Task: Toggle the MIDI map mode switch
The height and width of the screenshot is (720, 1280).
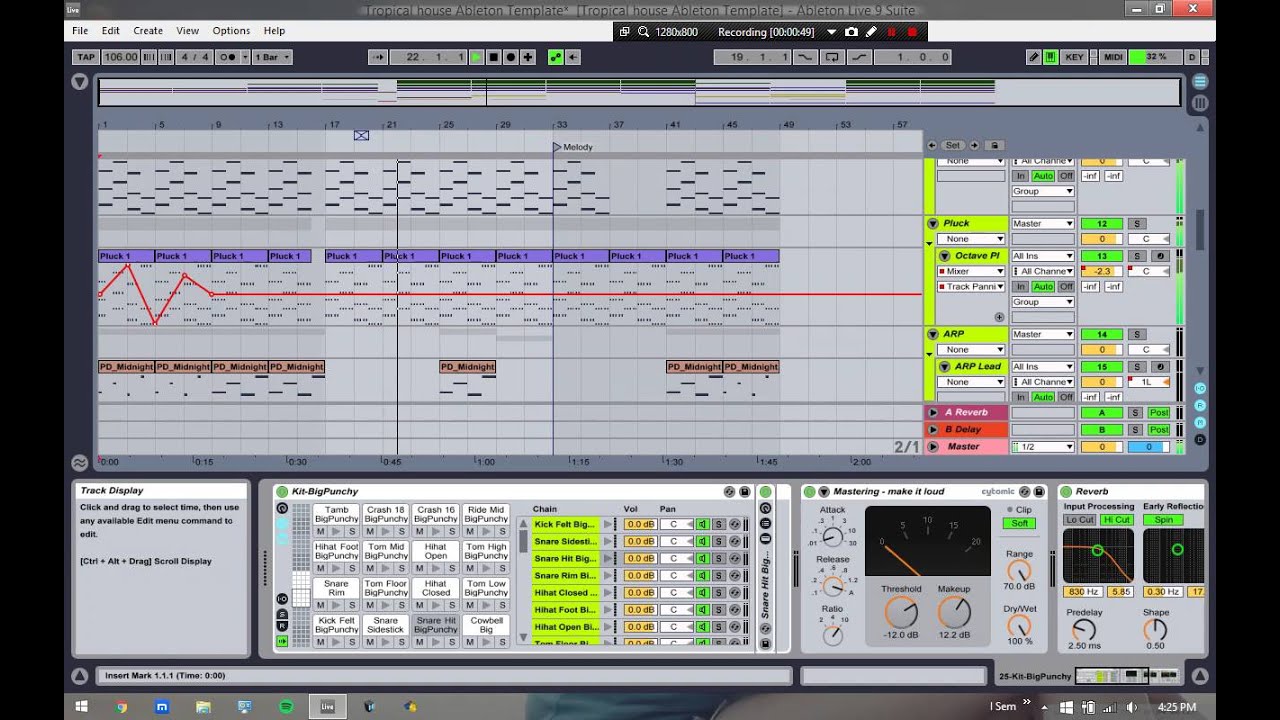Action: pyautogui.click(x=1113, y=57)
